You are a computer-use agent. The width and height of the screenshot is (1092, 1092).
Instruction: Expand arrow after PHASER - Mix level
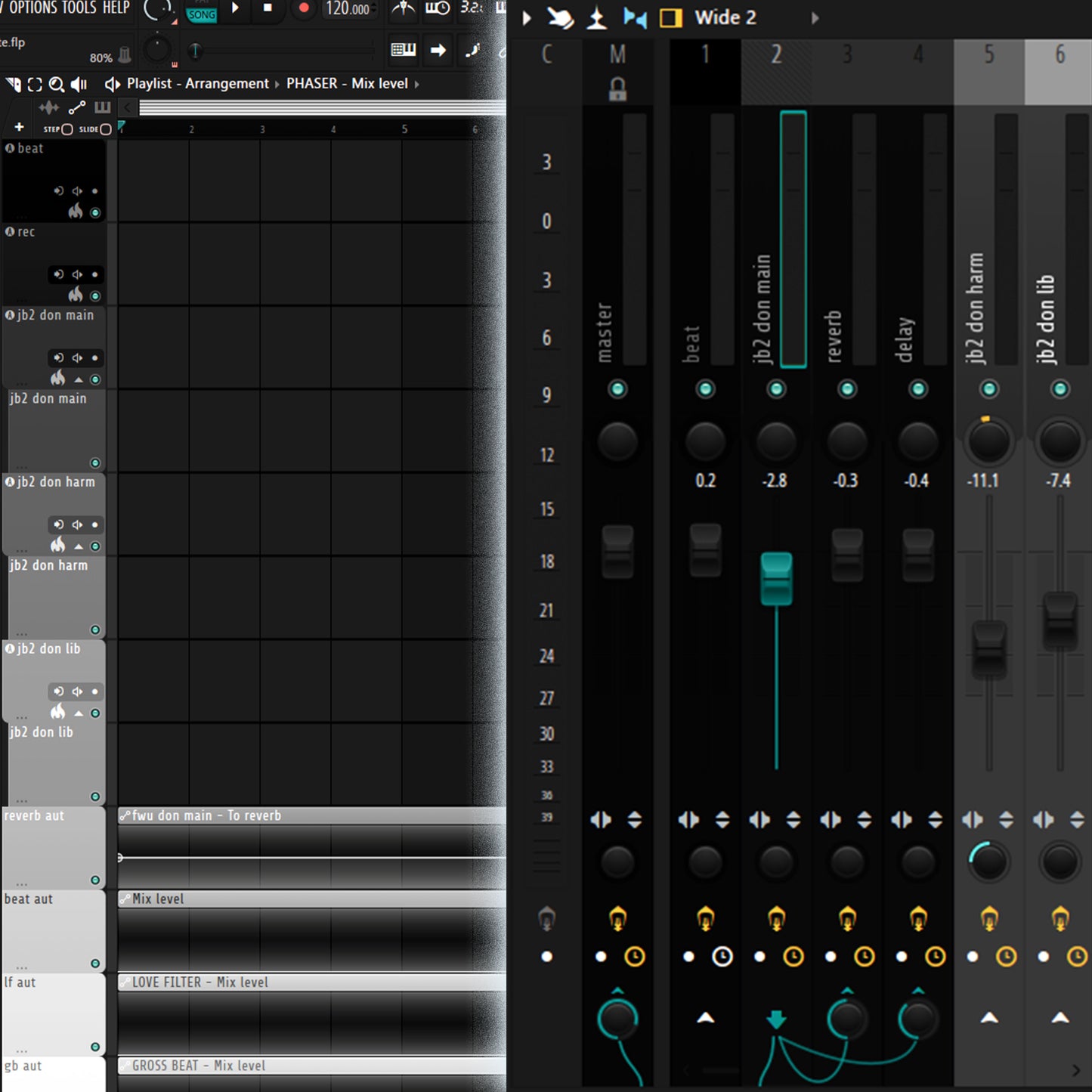(x=416, y=84)
